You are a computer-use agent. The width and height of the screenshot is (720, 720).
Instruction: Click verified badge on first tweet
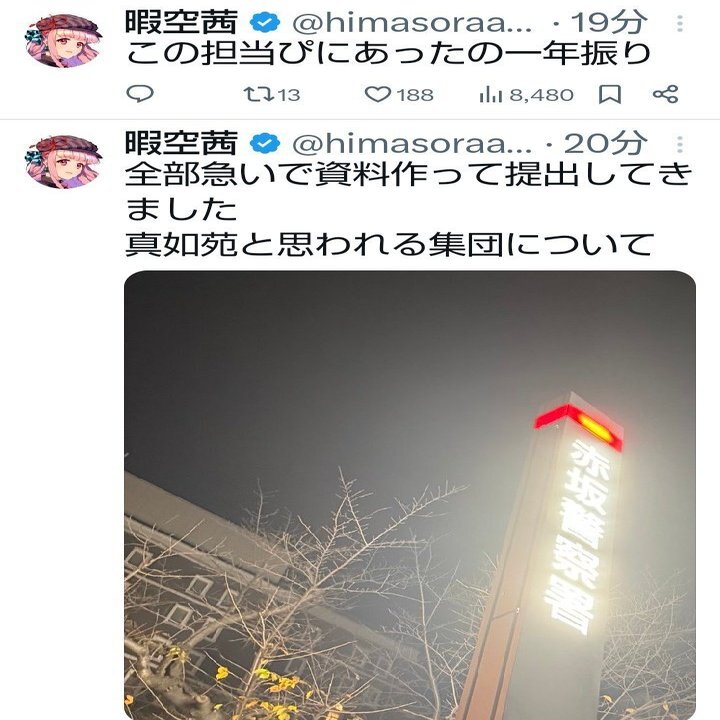[265, 22]
